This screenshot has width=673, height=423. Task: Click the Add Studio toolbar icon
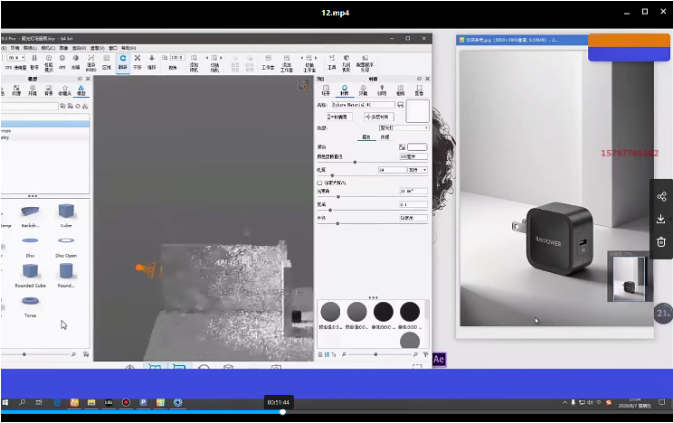pos(287,63)
